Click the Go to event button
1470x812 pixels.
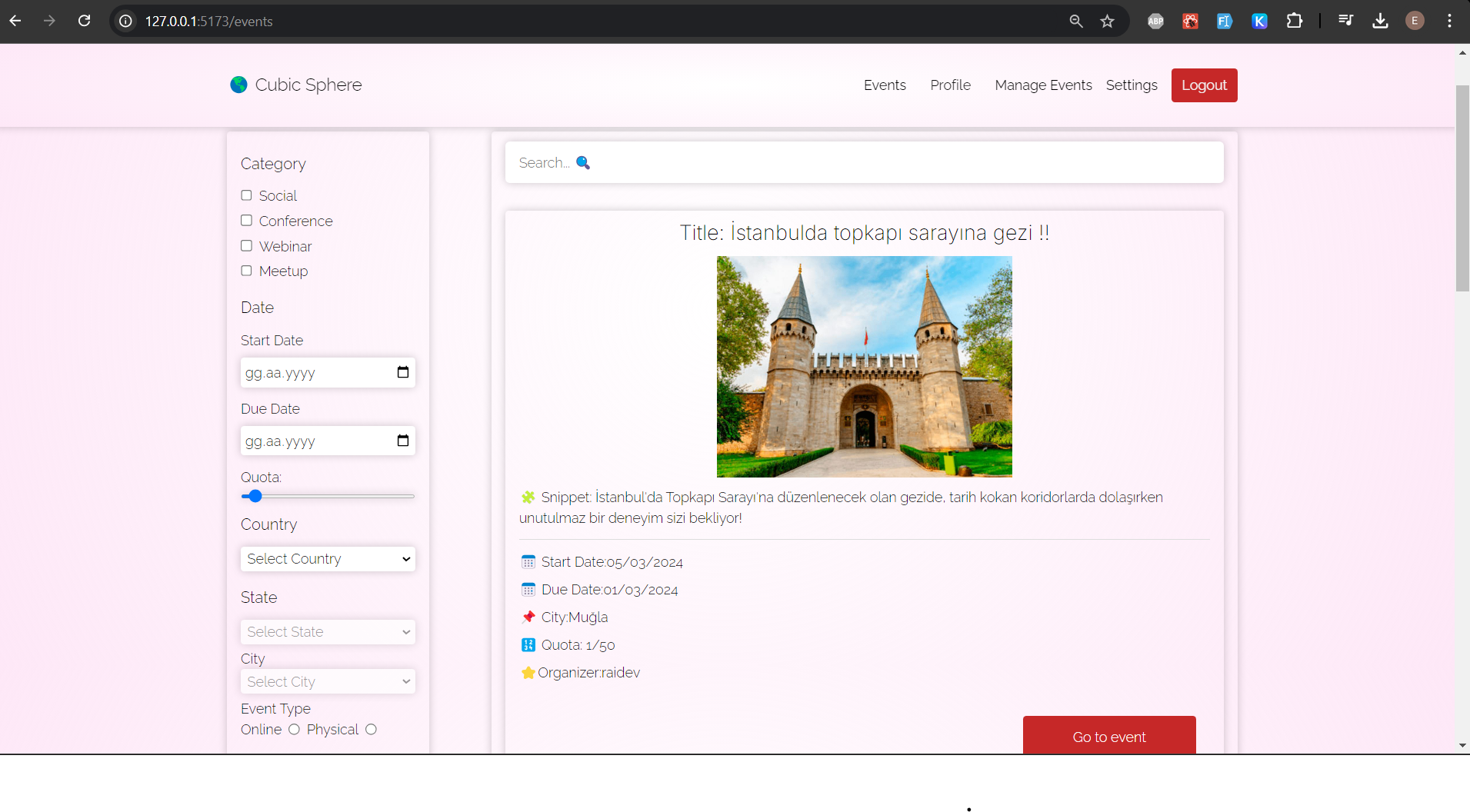[x=1109, y=736]
